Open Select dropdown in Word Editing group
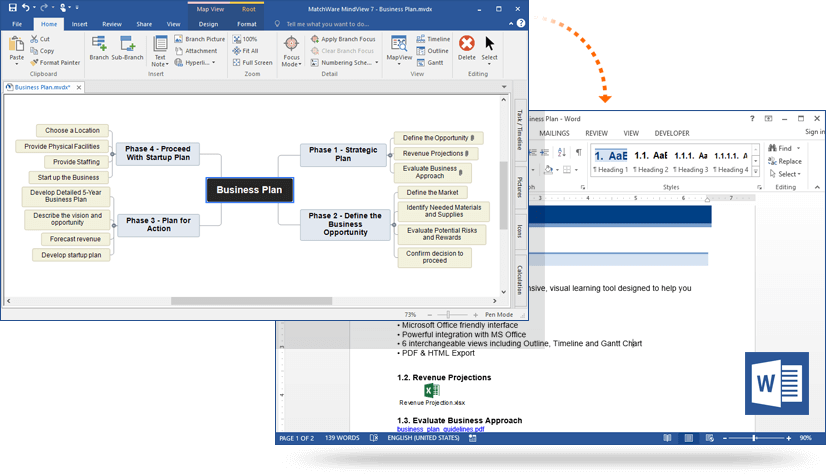Image resolution: width=826 pixels, height=474 pixels. pos(785,174)
